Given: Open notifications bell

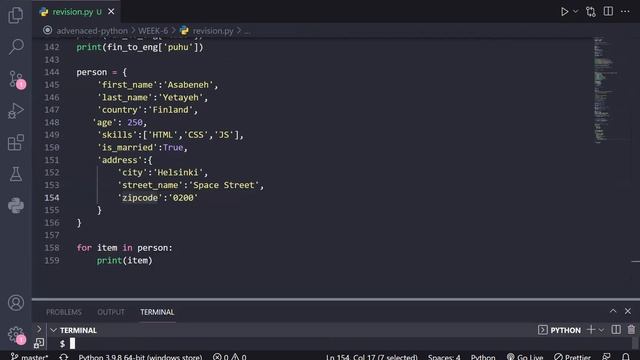Looking at the screenshot, I should [x=626, y=357].
